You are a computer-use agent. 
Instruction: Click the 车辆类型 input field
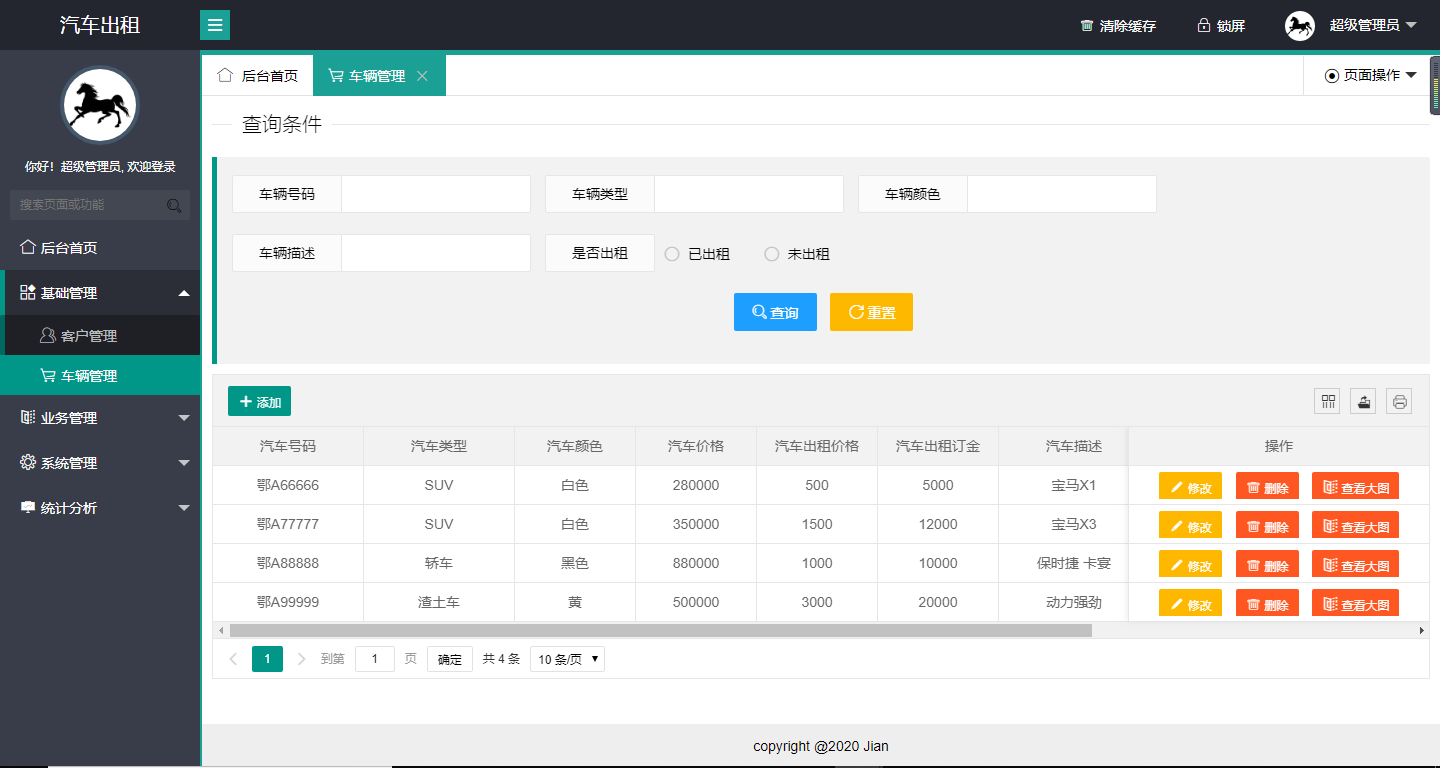(749, 194)
